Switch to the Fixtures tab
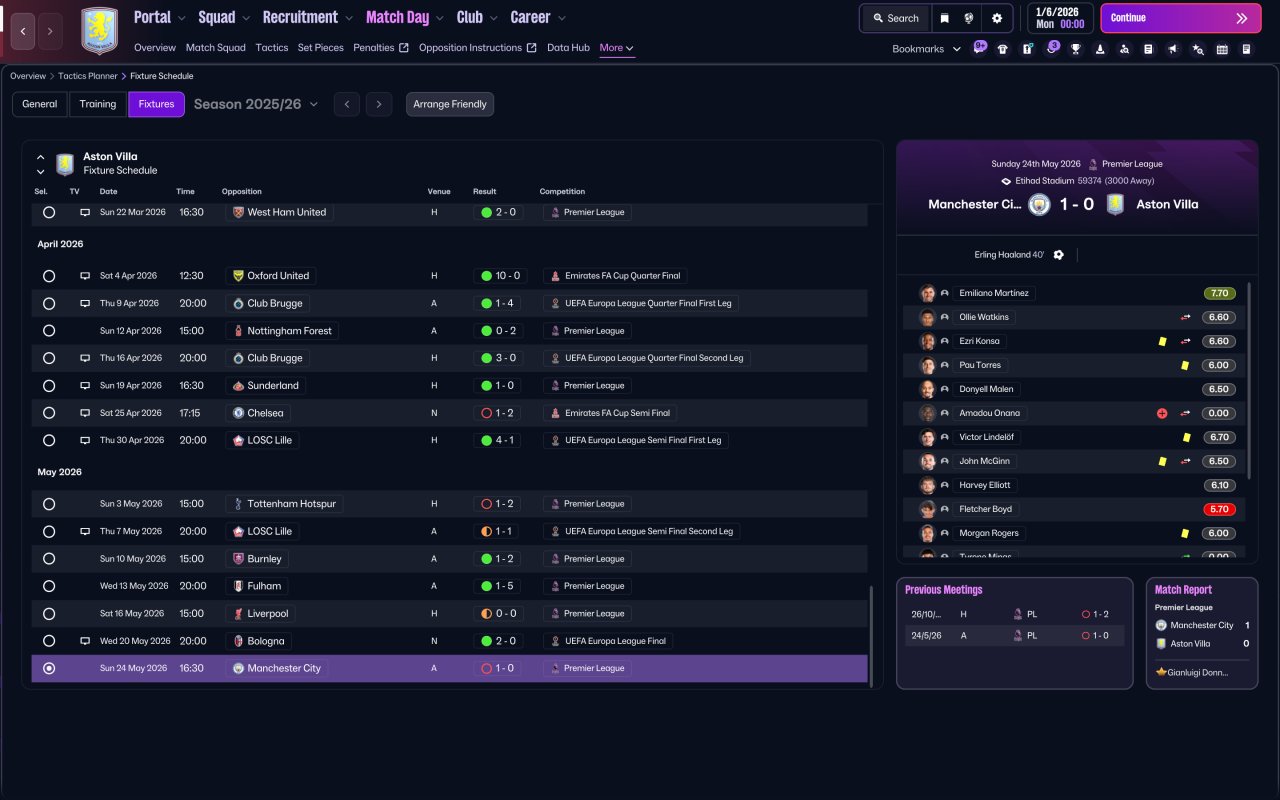The width and height of the screenshot is (1280, 800). click(157, 104)
